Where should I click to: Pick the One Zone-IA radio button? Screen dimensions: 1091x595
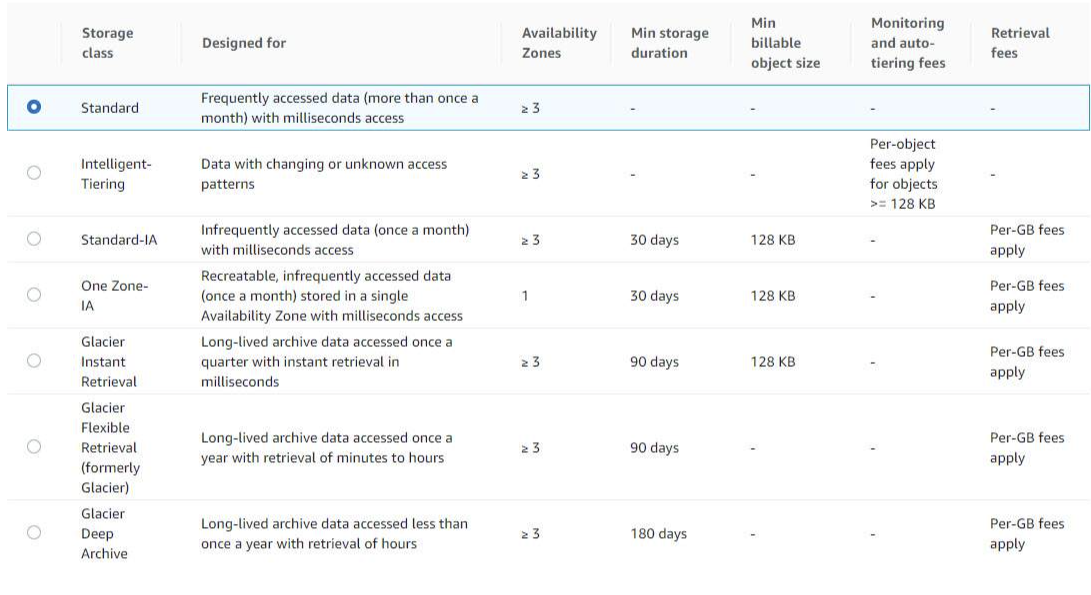[x=34, y=295]
